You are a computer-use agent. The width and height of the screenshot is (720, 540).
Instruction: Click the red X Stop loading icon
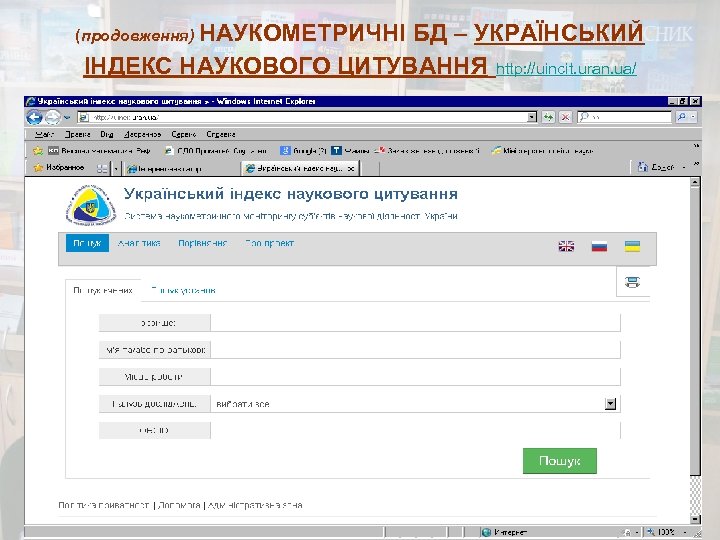pos(565,118)
